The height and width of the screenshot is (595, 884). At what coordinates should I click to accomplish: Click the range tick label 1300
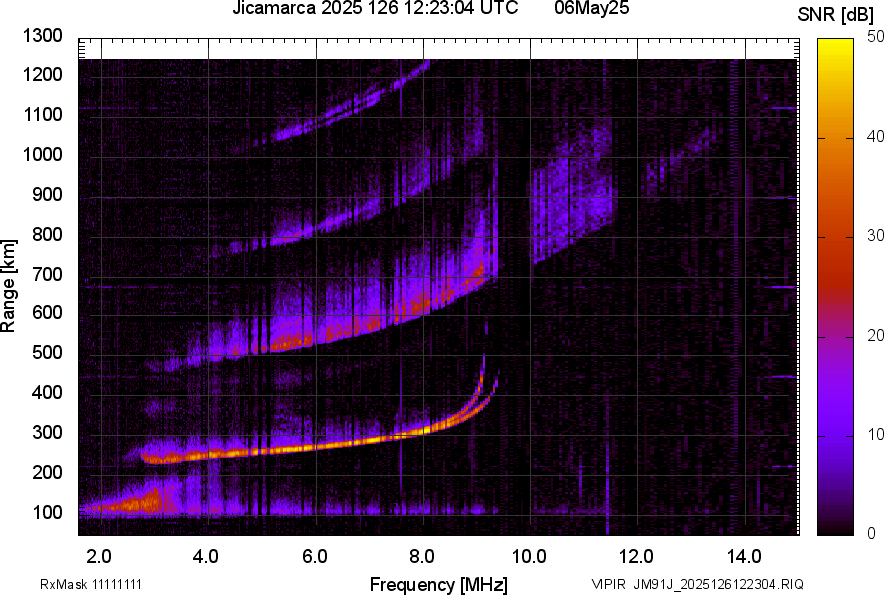(x=43, y=36)
